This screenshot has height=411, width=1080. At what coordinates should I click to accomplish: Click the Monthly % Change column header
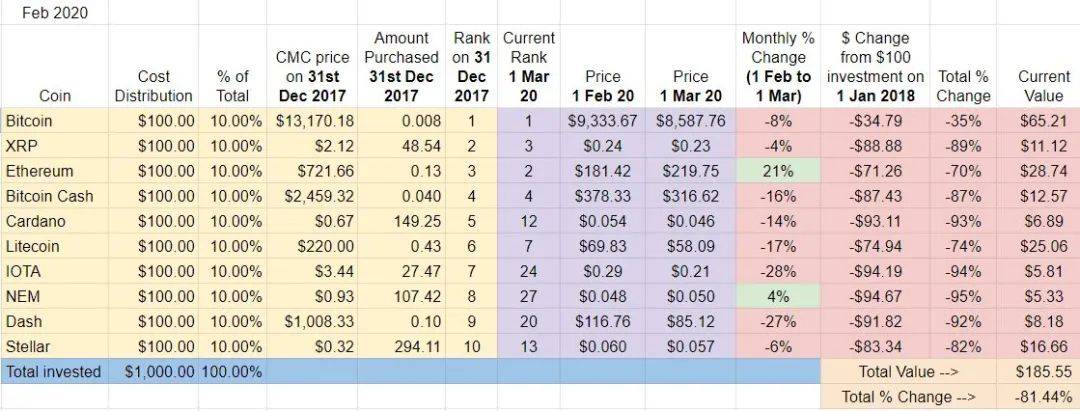click(x=778, y=66)
